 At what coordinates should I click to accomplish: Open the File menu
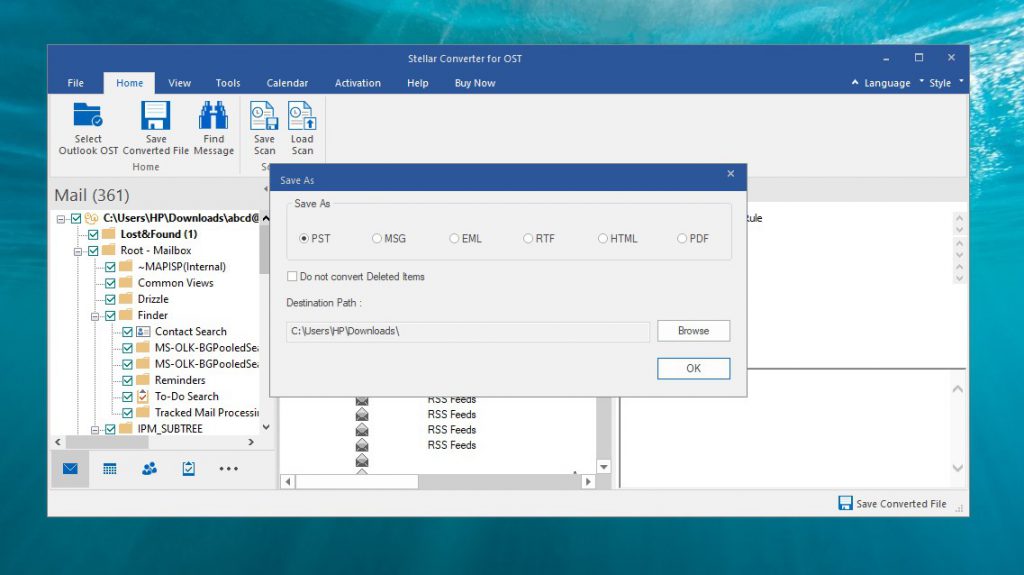click(x=76, y=83)
